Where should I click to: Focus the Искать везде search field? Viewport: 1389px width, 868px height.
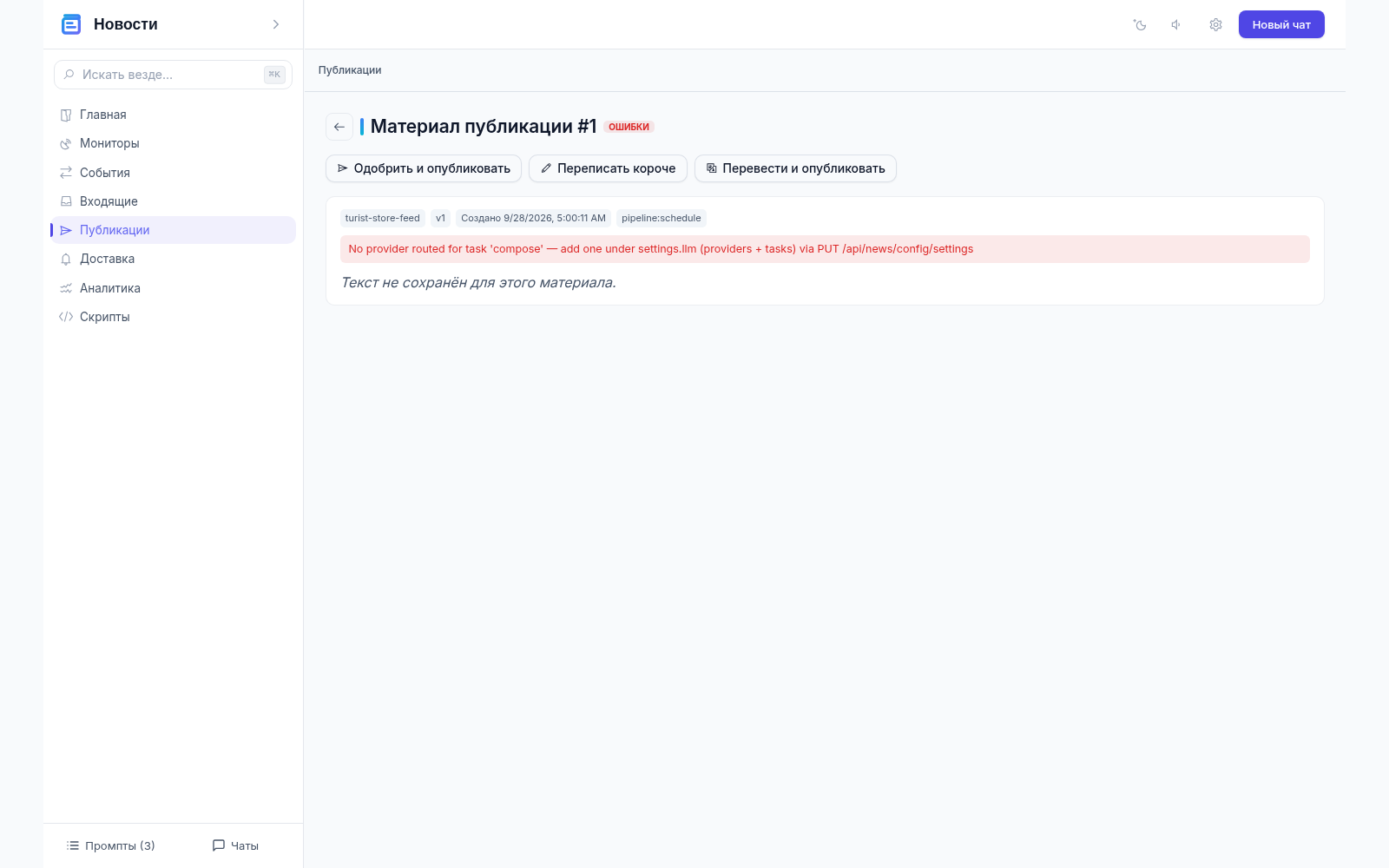173,75
